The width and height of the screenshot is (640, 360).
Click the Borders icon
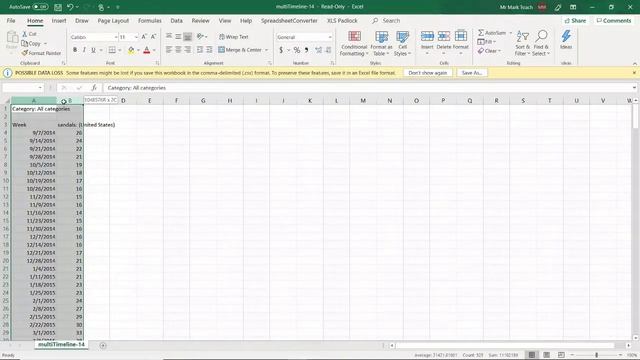[x=112, y=50]
